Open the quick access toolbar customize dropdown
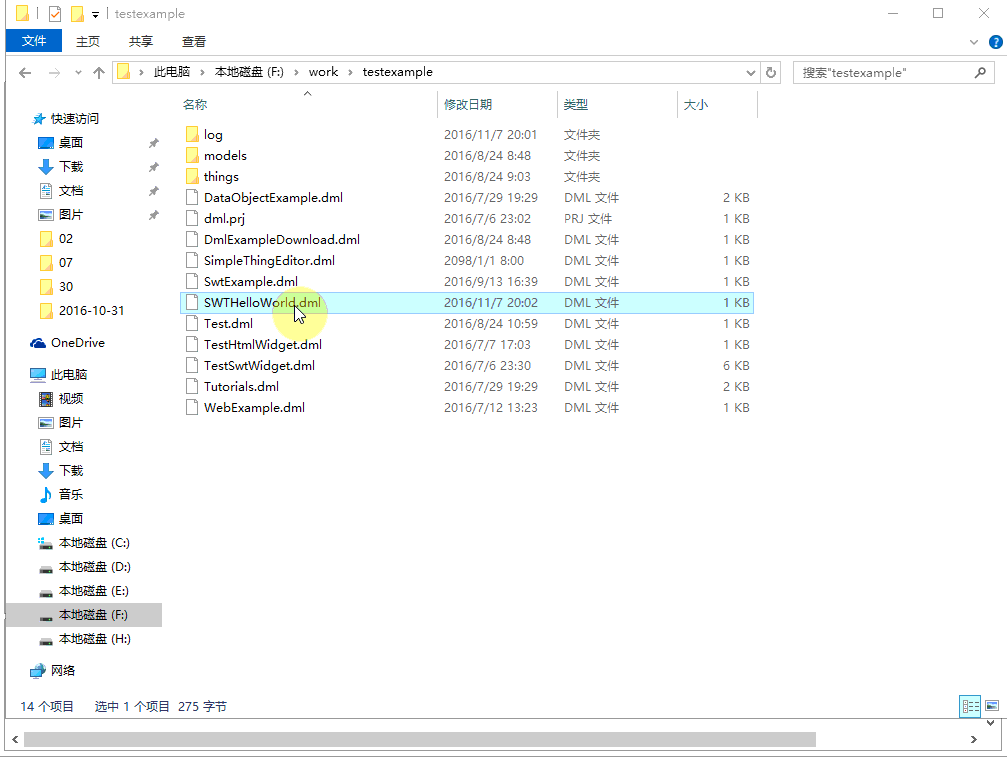The width and height of the screenshot is (1007, 757). (95, 14)
